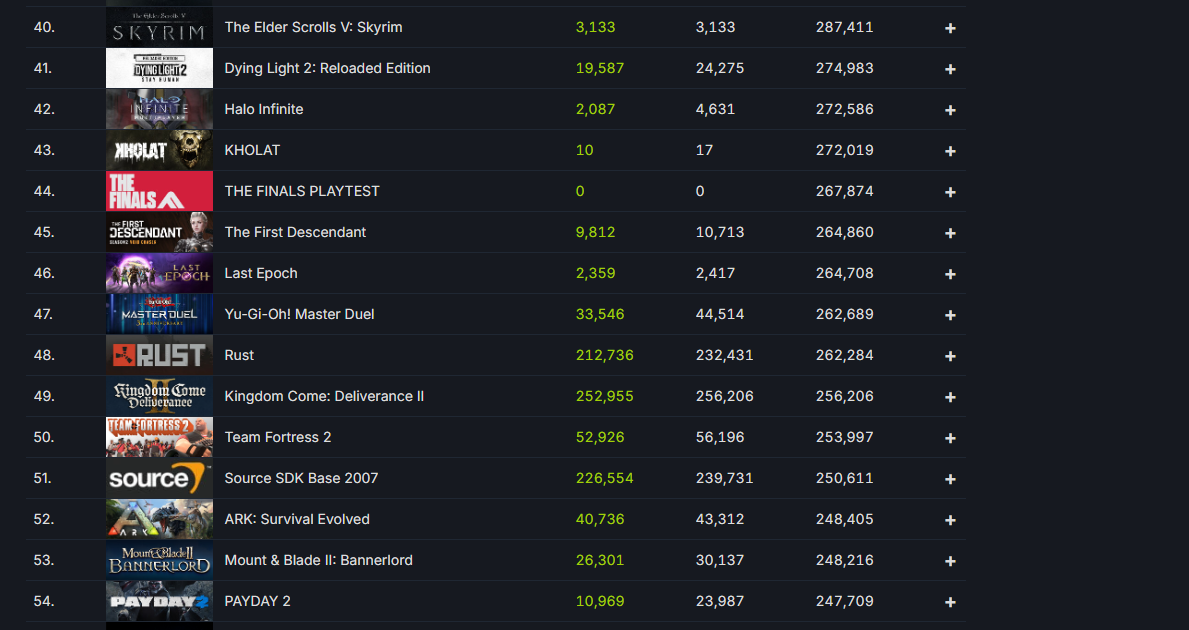Viewport: 1189px width, 630px height.
Task: Add Yu-Gi-Oh! Master Duel with plus icon
Action: (950, 315)
